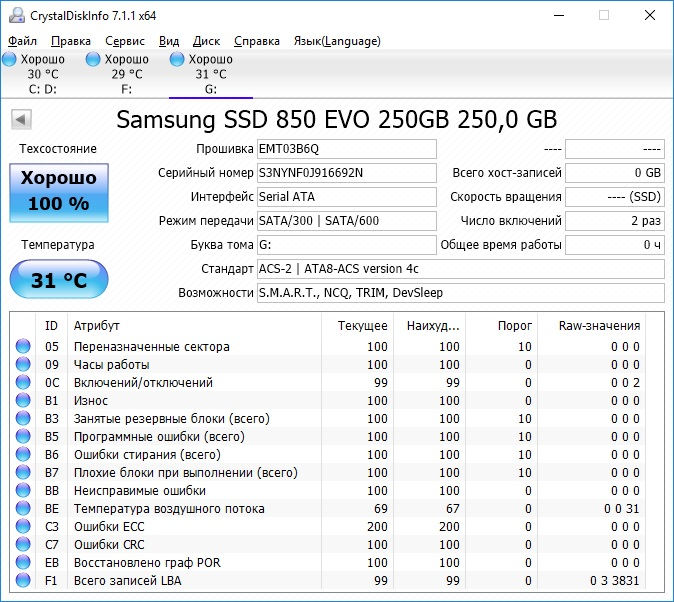Click status icon for BE Температура воздушного потока

[x=23, y=508]
